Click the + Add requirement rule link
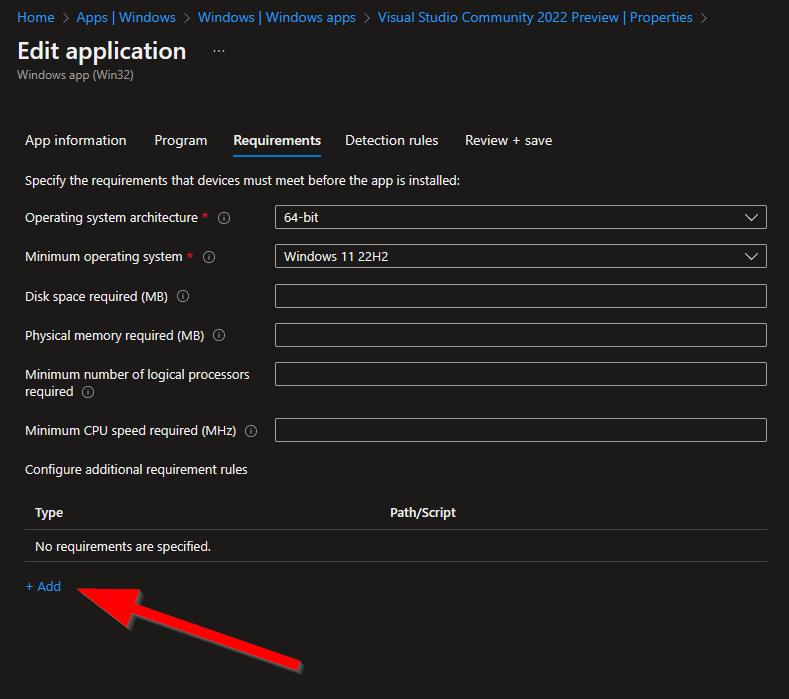The height and width of the screenshot is (699, 789). [x=43, y=586]
